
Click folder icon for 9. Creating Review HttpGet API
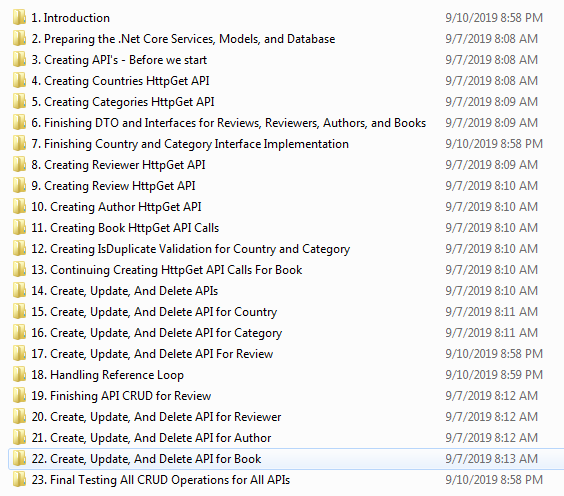tap(19, 185)
